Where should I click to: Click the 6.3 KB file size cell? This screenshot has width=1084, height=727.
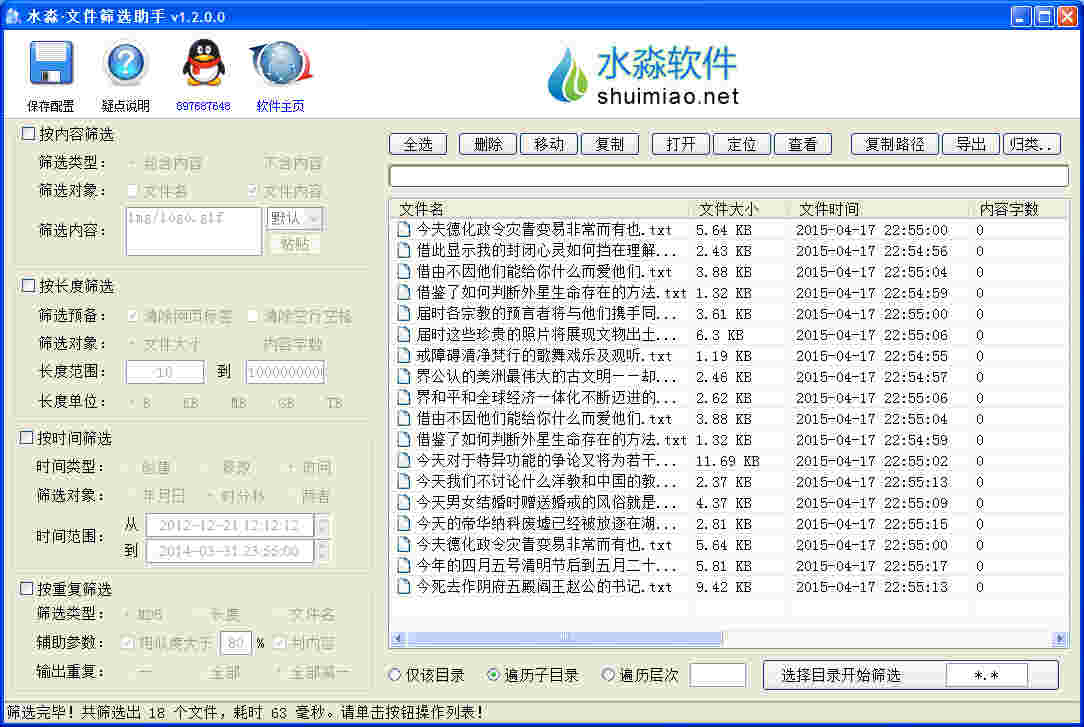tap(720, 334)
